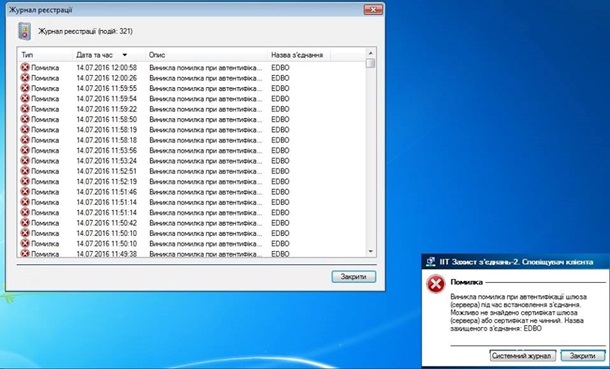Click the 'Опис' column header
610x369 pixels.
point(206,55)
